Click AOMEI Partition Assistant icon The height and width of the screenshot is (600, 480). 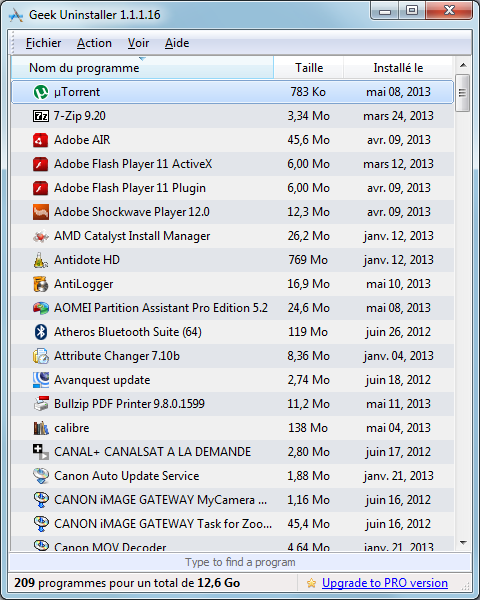point(41,308)
